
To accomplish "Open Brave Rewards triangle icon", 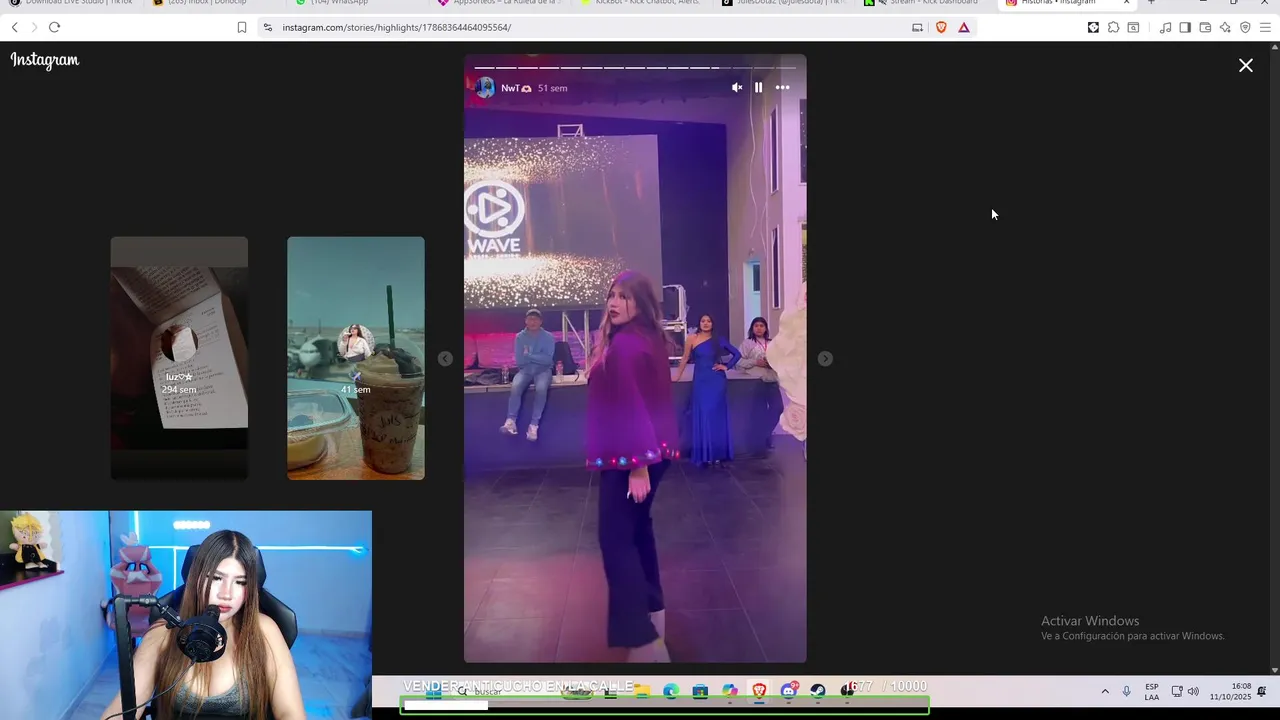I will [x=964, y=27].
